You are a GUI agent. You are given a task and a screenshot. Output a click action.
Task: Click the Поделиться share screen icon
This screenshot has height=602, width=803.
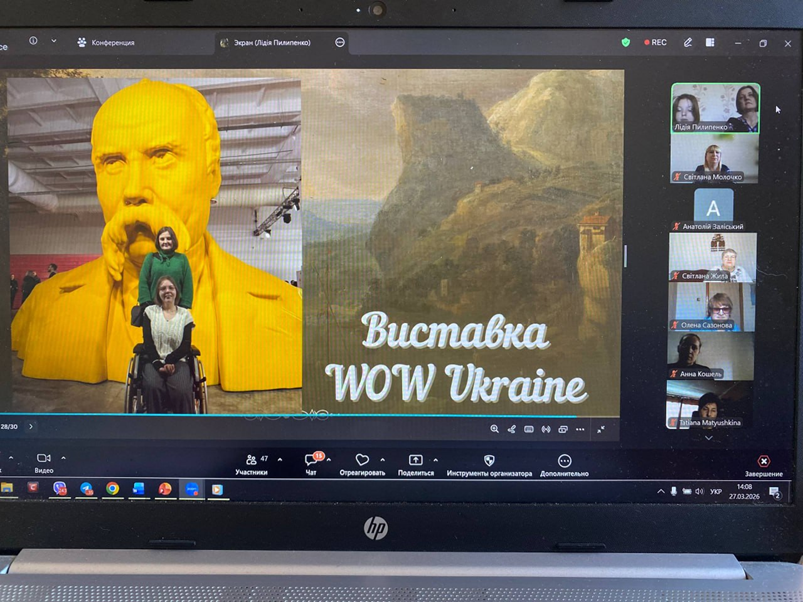pos(416,461)
